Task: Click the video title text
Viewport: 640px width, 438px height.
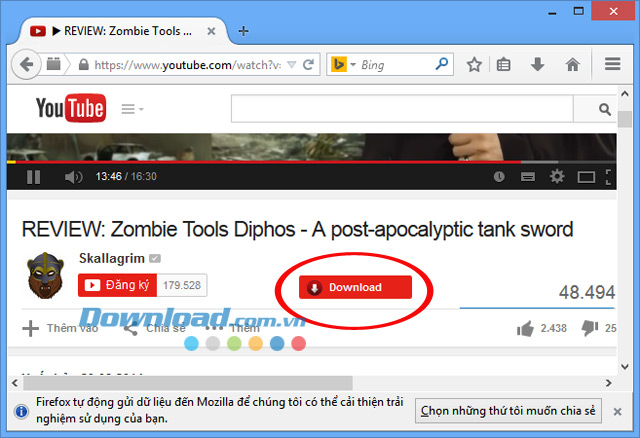Action: (297, 229)
